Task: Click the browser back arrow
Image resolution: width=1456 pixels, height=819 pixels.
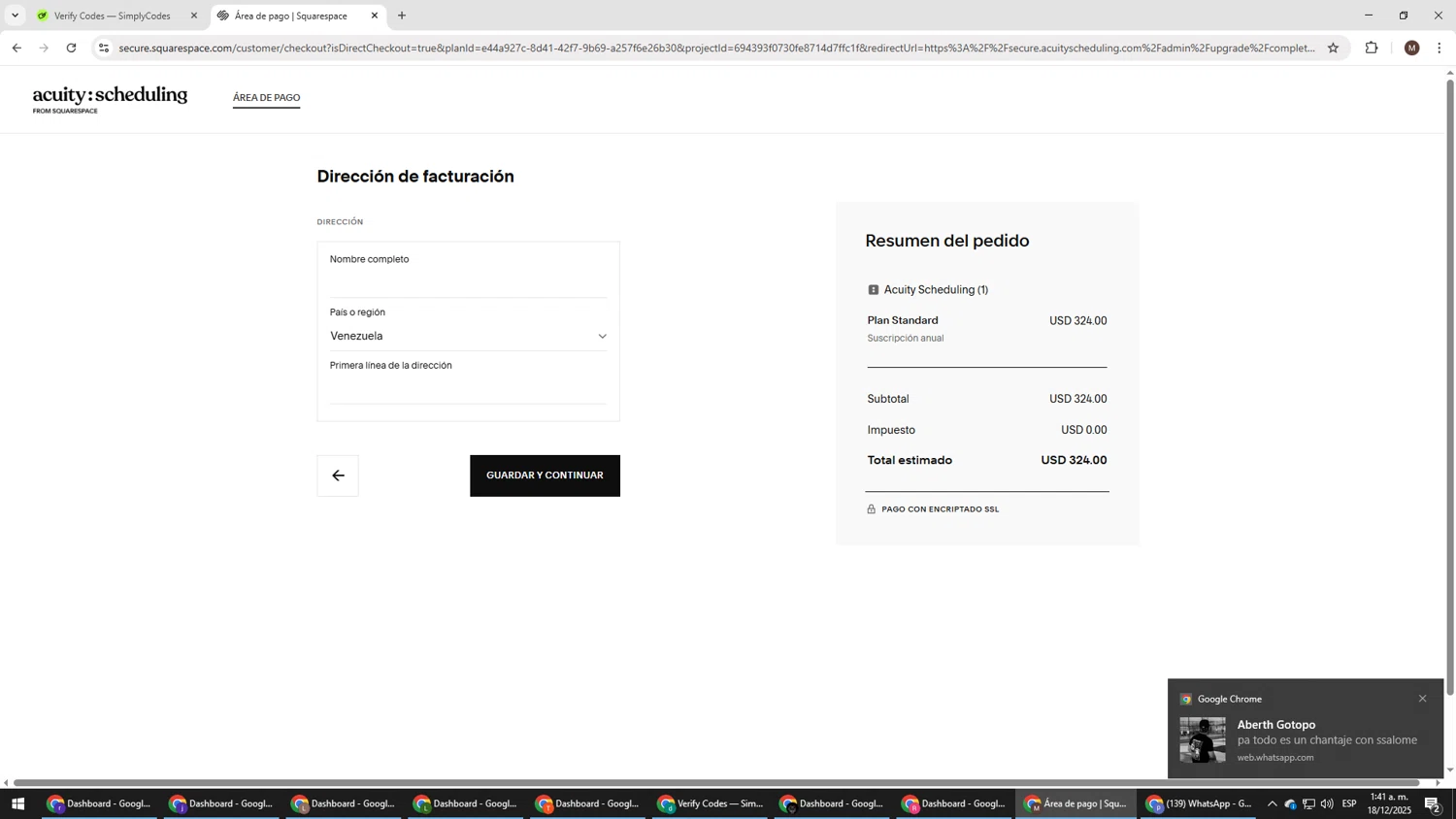Action: (17, 48)
